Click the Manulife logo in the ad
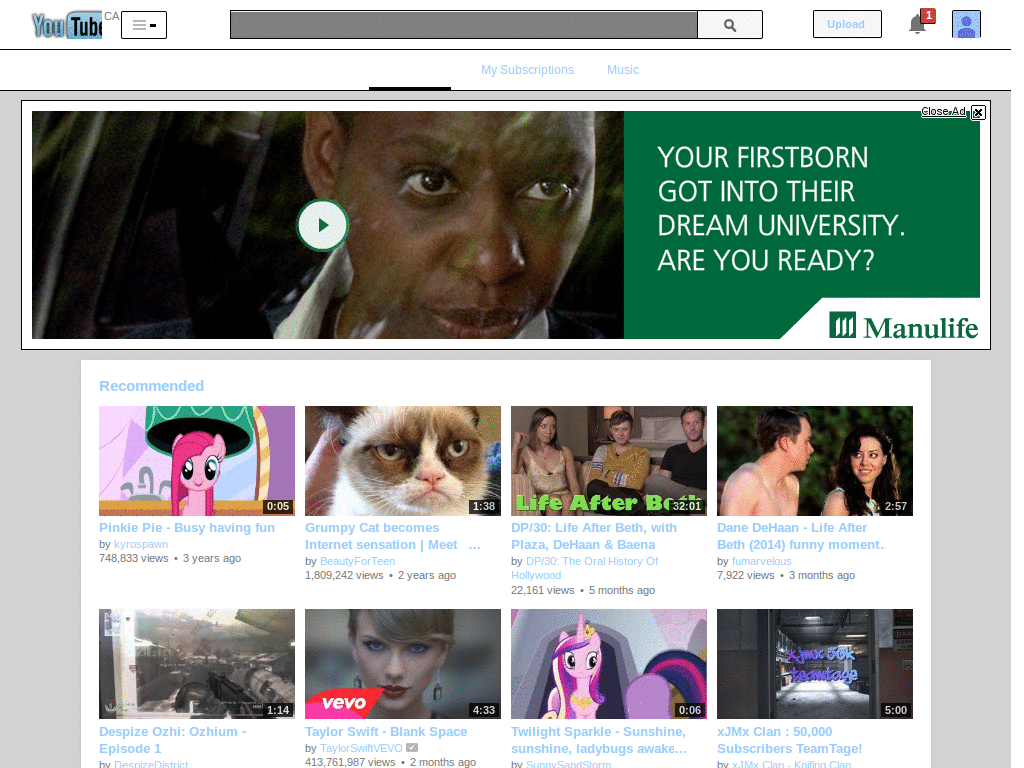The height and width of the screenshot is (768, 1024). [904, 327]
